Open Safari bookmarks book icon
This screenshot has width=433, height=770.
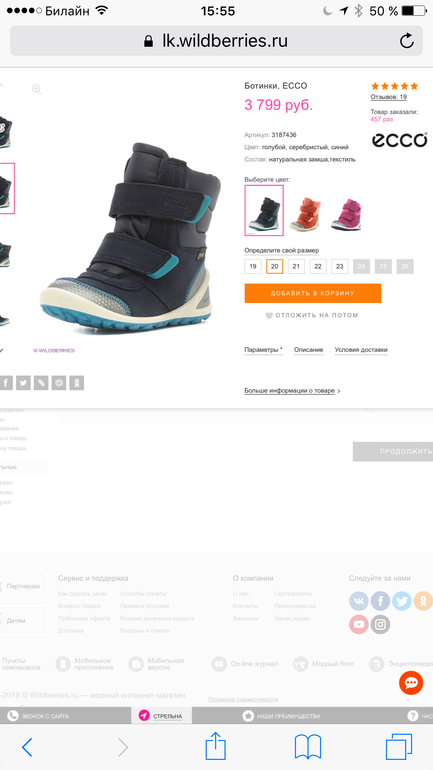point(308,747)
